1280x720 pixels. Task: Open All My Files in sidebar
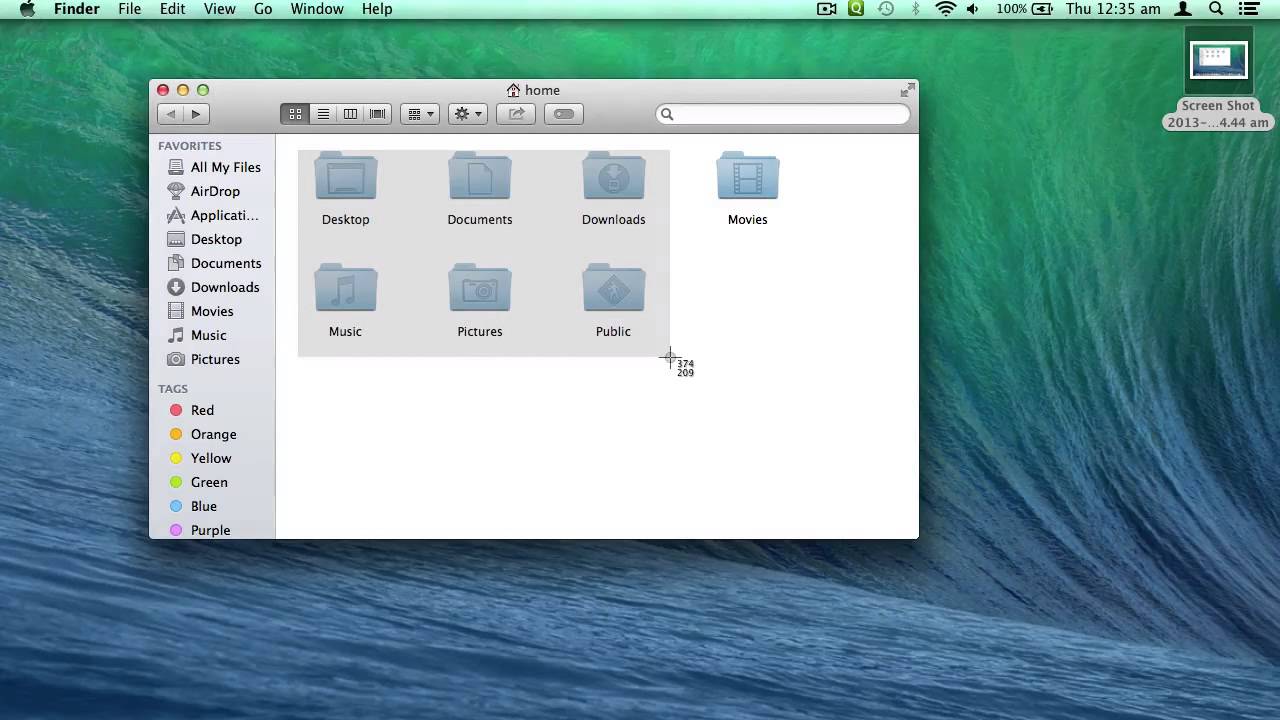pyautogui.click(x=213, y=167)
